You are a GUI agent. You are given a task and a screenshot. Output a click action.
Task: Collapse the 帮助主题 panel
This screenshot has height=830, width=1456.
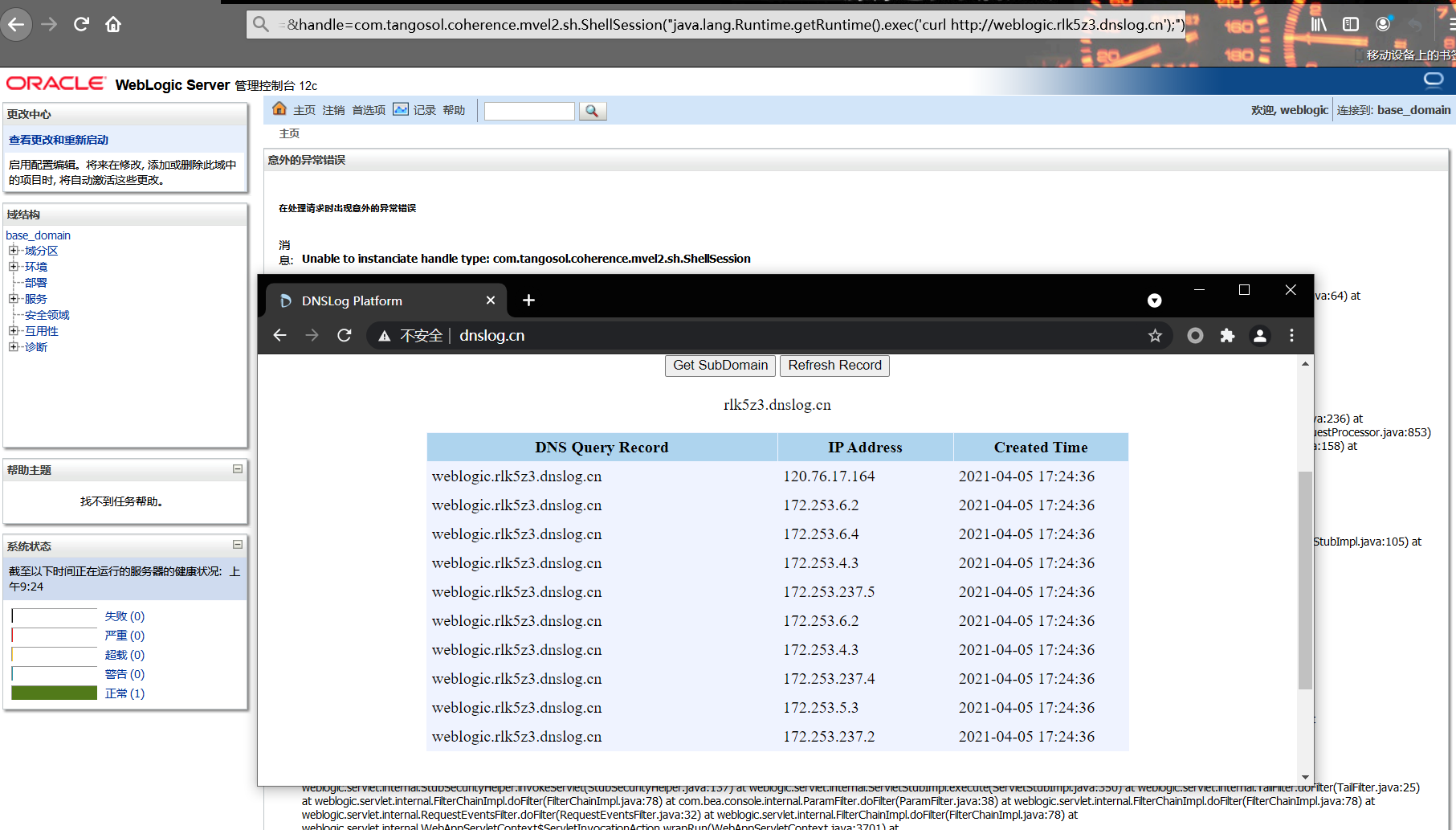click(x=238, y=468)
